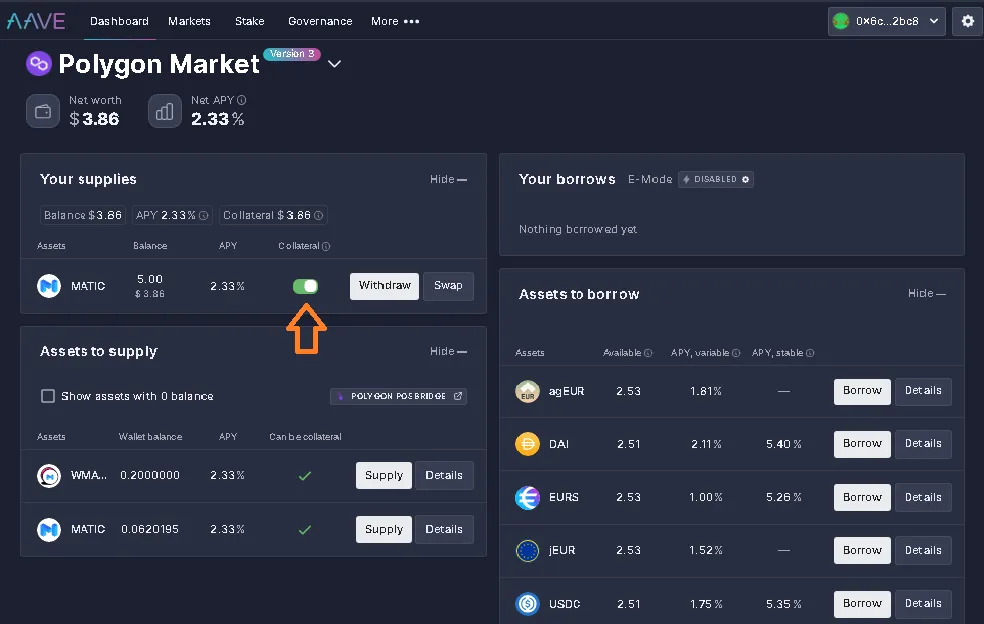Image resolution: width=984 pixels, height=624 pixels.
Task: Check Show assets with 0 balance
Action: [48, 396]
